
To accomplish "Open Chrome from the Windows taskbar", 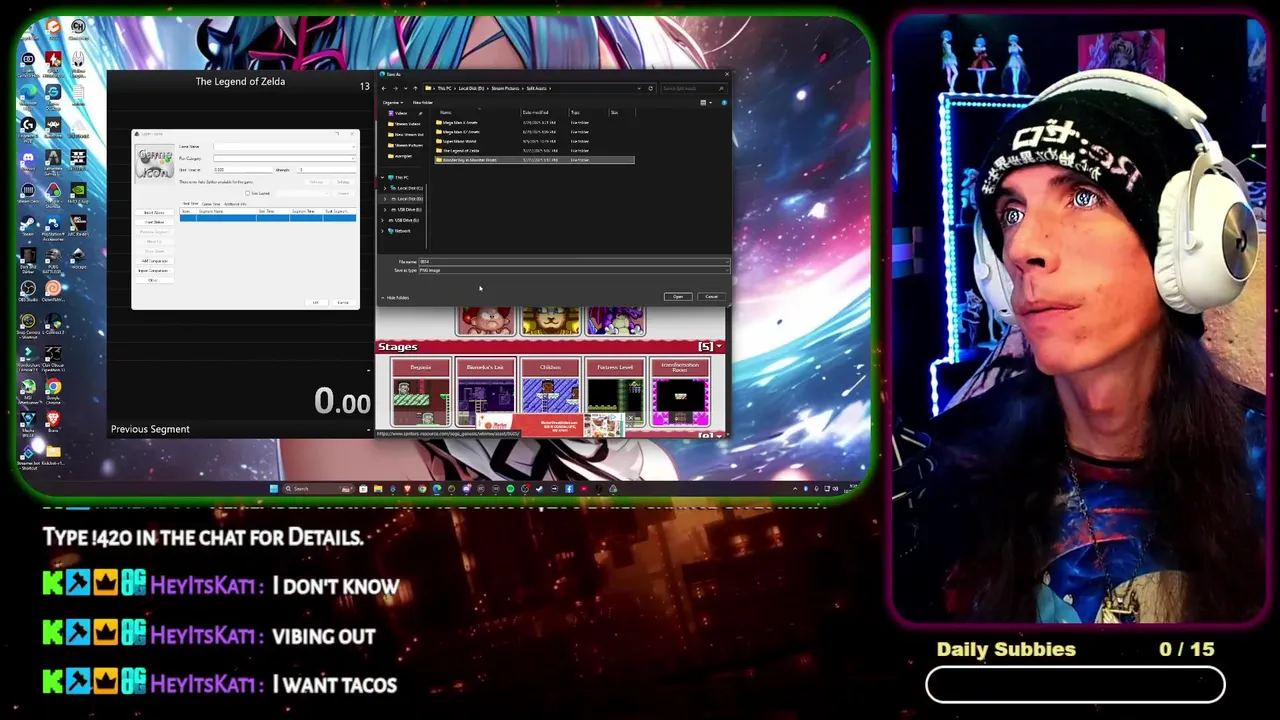I will (422, 489).
